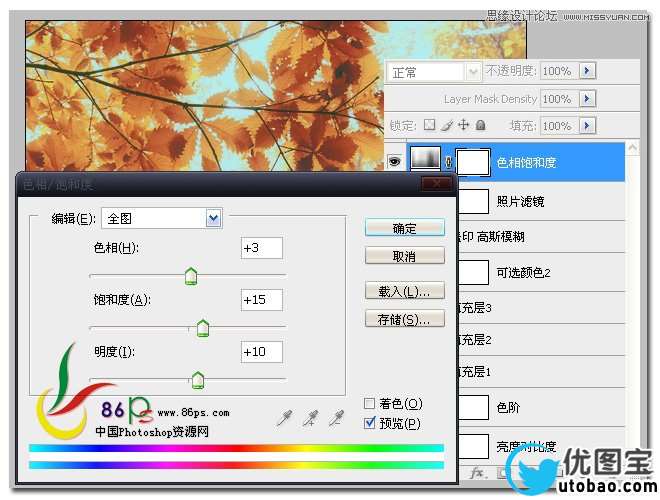The width and height of the screenshot is (660, 500).
Task: Select the subtract-from-sample eyedropper
Action: click(x=336, y=418)
